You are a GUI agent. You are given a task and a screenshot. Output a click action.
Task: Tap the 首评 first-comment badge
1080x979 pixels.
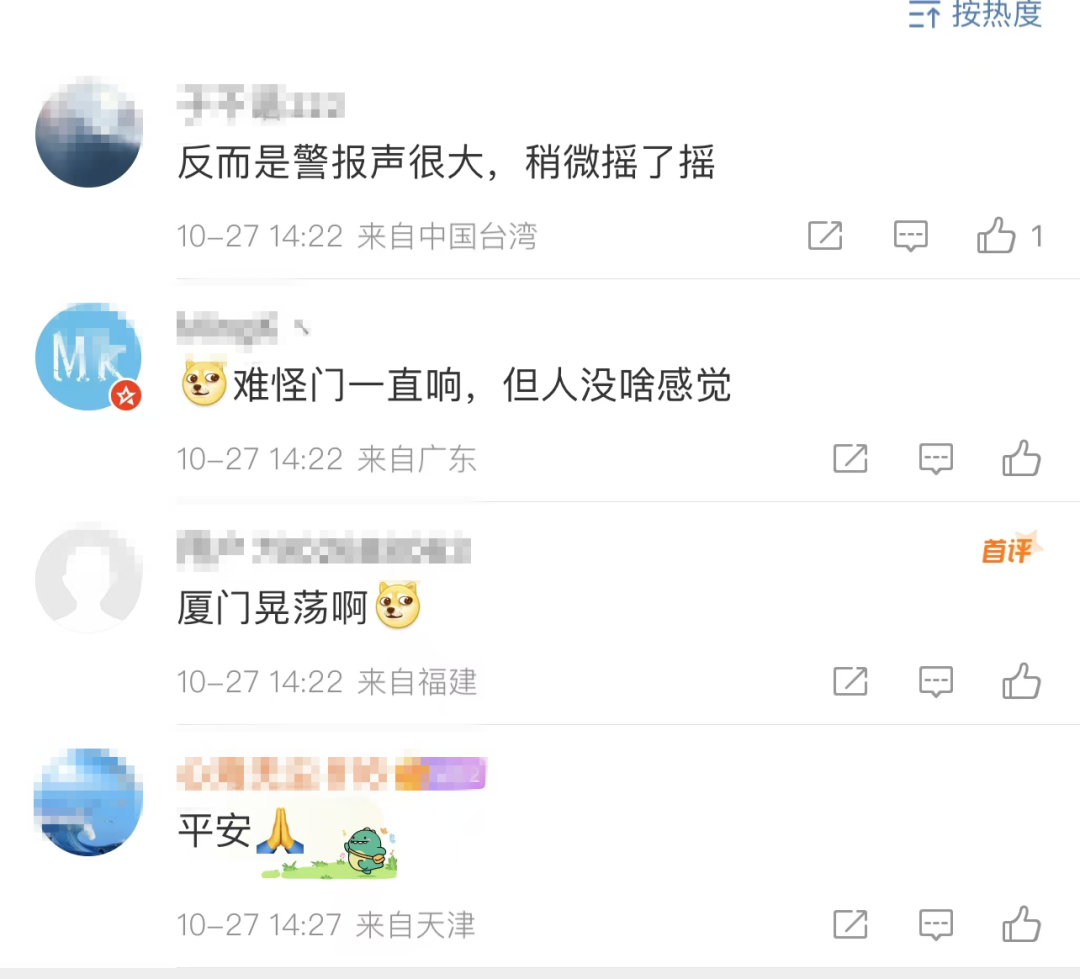(1011, 550)
